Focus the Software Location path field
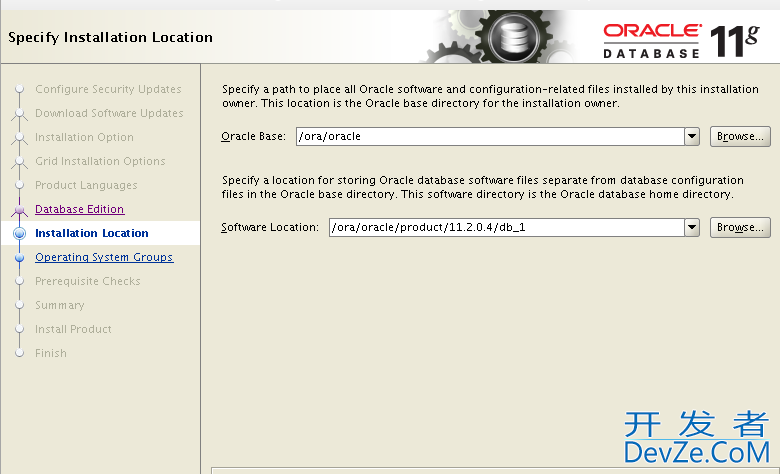Viewport: 780px width, 474px height. click(507, 227)
